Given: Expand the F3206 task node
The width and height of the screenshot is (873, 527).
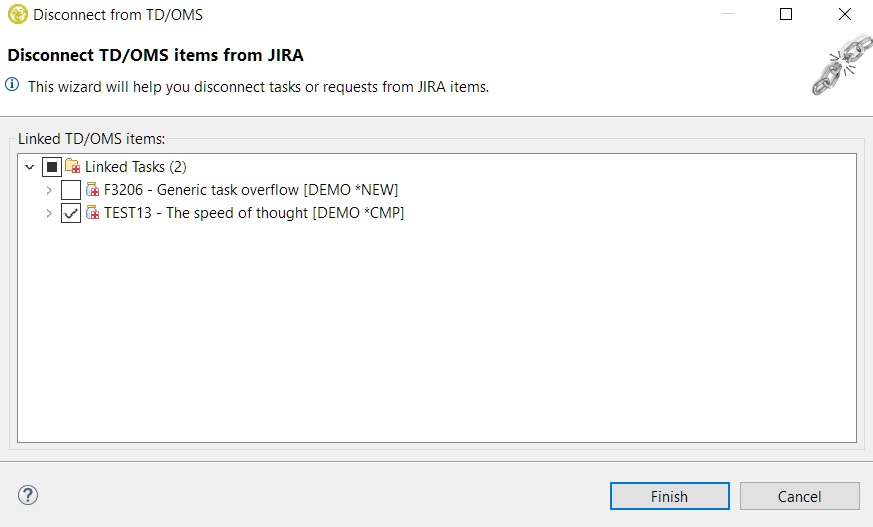Looking at the screenshot, I should coord(49,190).
